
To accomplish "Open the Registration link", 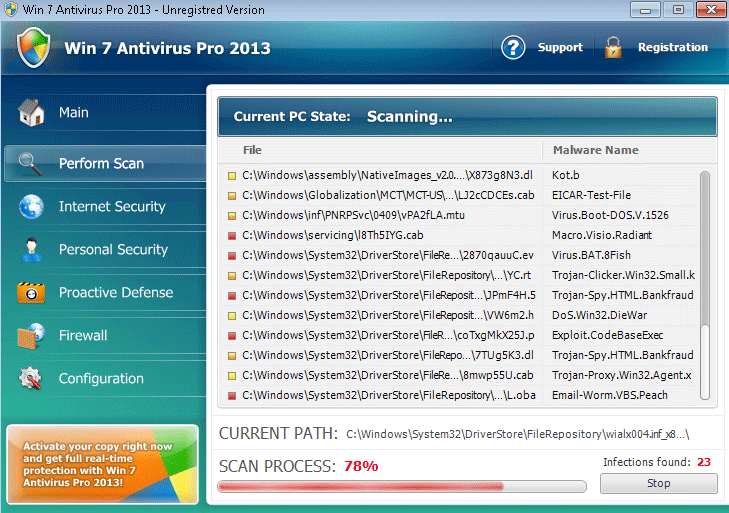I will click(x=672, y=47).
